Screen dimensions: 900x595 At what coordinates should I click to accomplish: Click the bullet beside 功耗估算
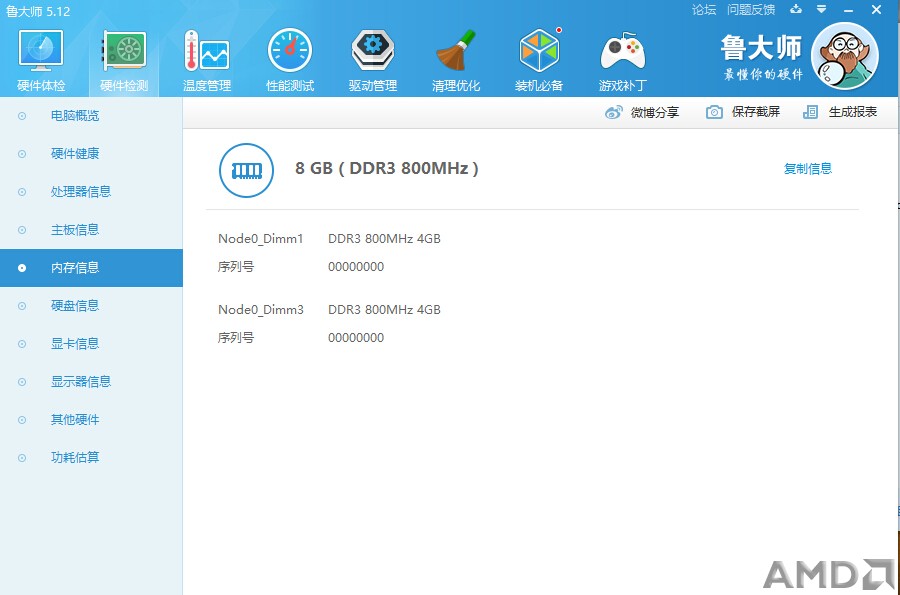point(22,458)
